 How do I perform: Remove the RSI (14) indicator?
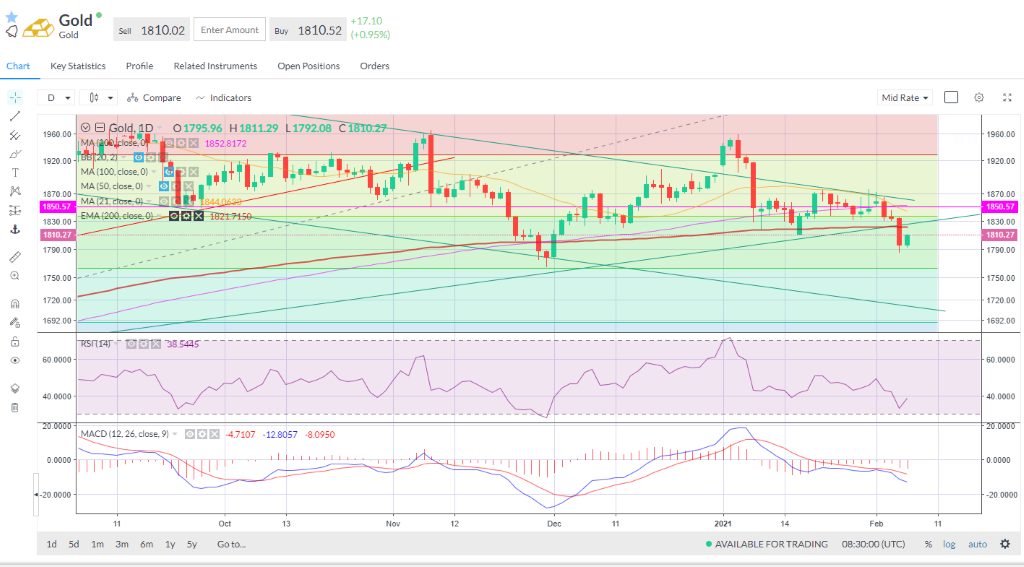pyautogui.click(x=155, y=344)
